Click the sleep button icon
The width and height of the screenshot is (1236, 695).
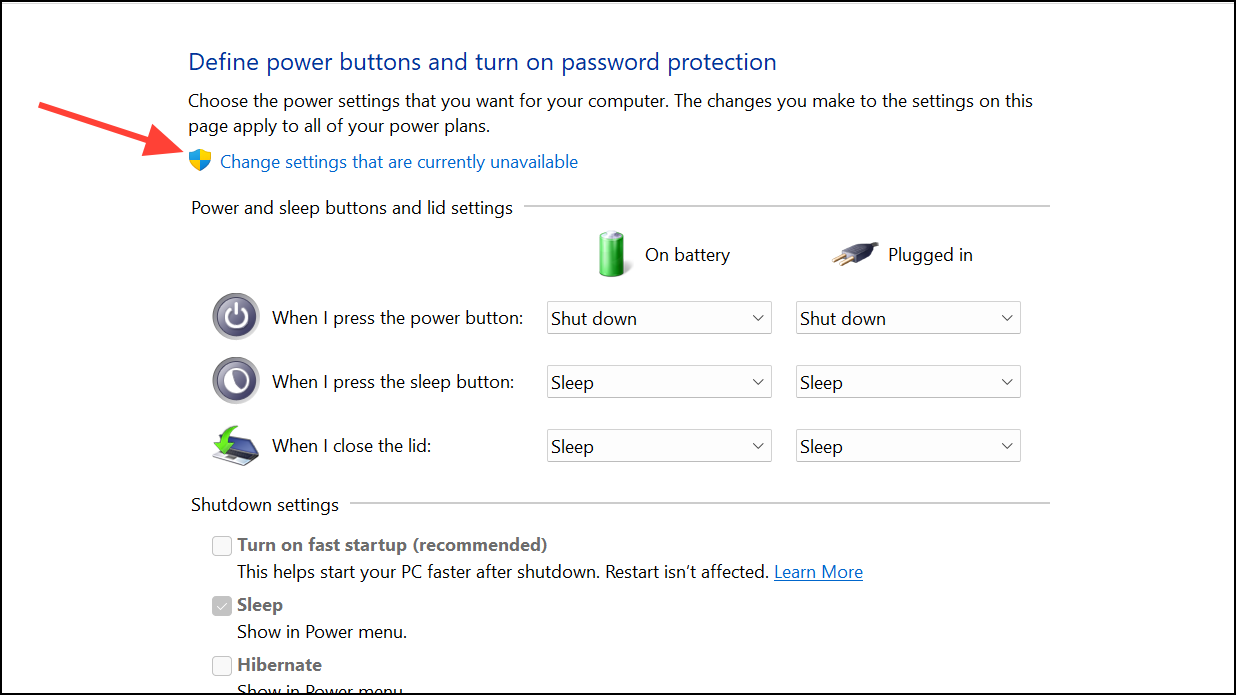point(236,380)
